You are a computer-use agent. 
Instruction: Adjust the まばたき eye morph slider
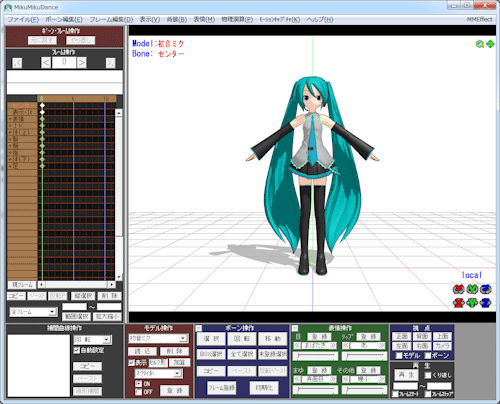click(x=315, y=356)
